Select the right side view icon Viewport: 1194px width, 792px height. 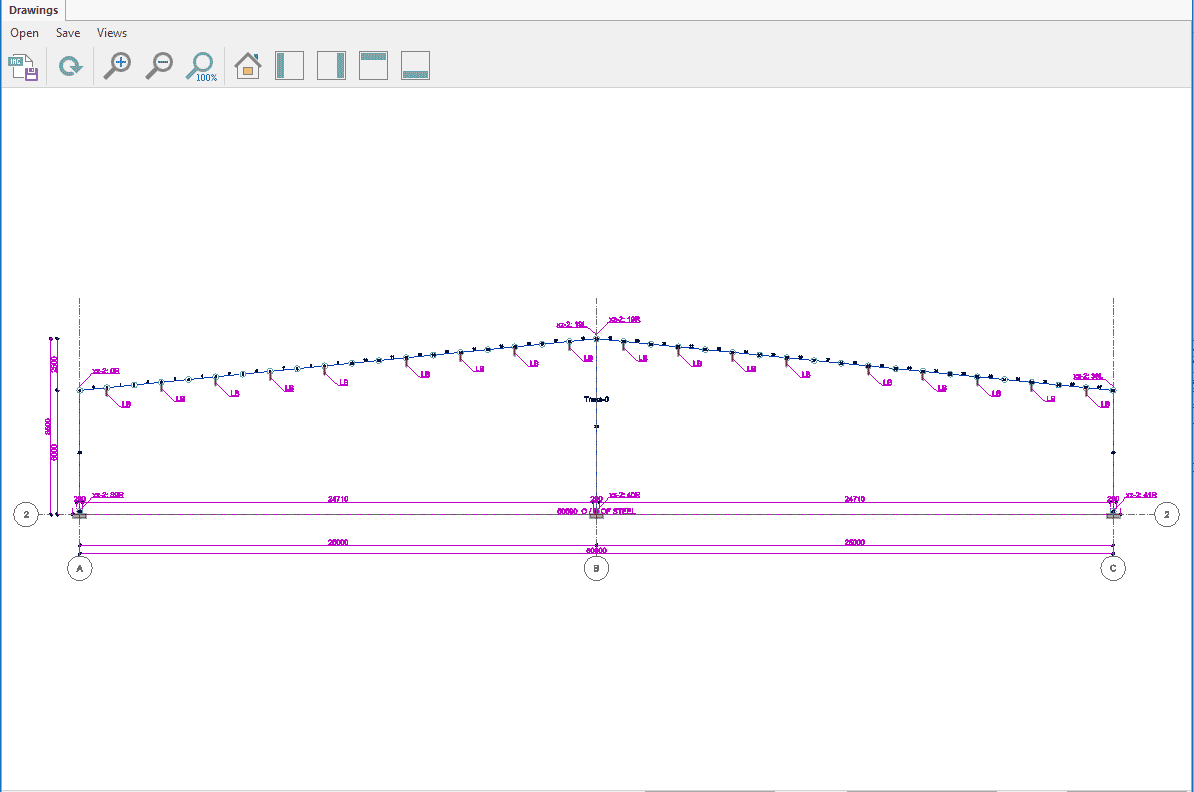click(x=331, y=67)
